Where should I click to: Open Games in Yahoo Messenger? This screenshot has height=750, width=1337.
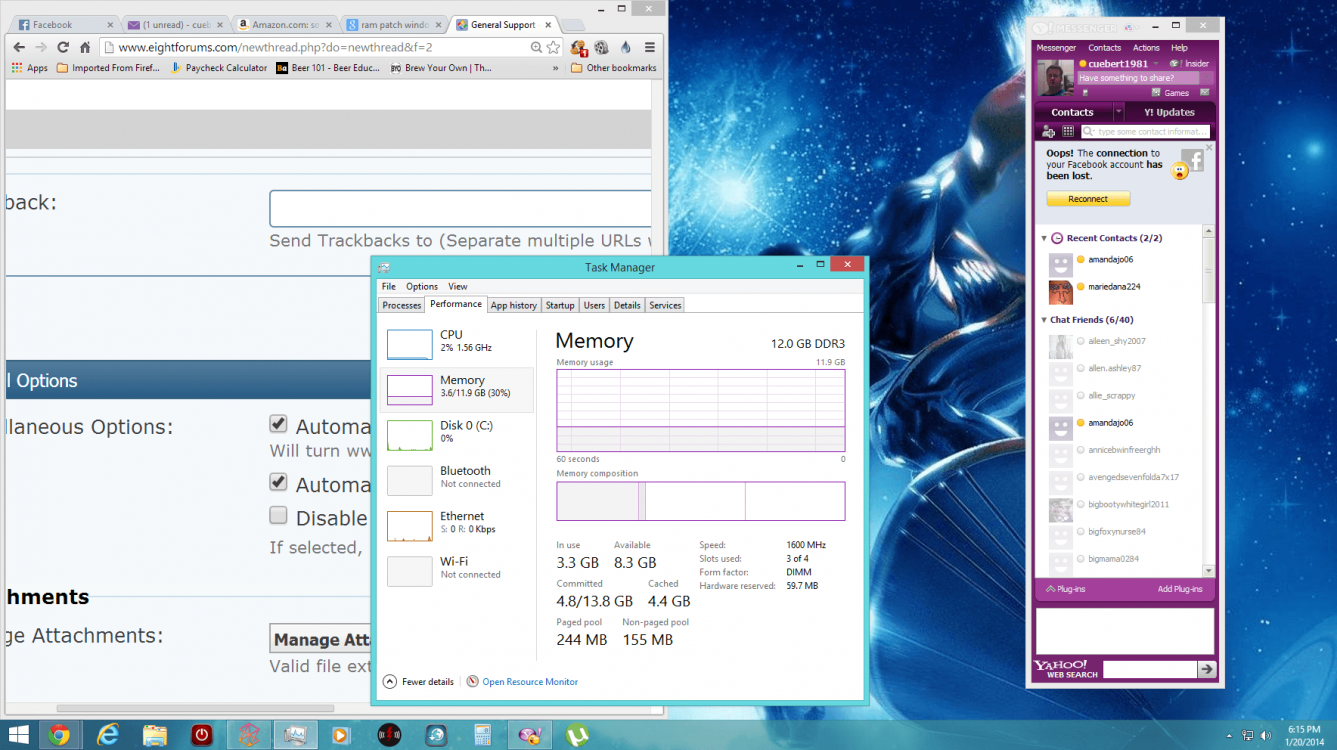point(1170,93)
